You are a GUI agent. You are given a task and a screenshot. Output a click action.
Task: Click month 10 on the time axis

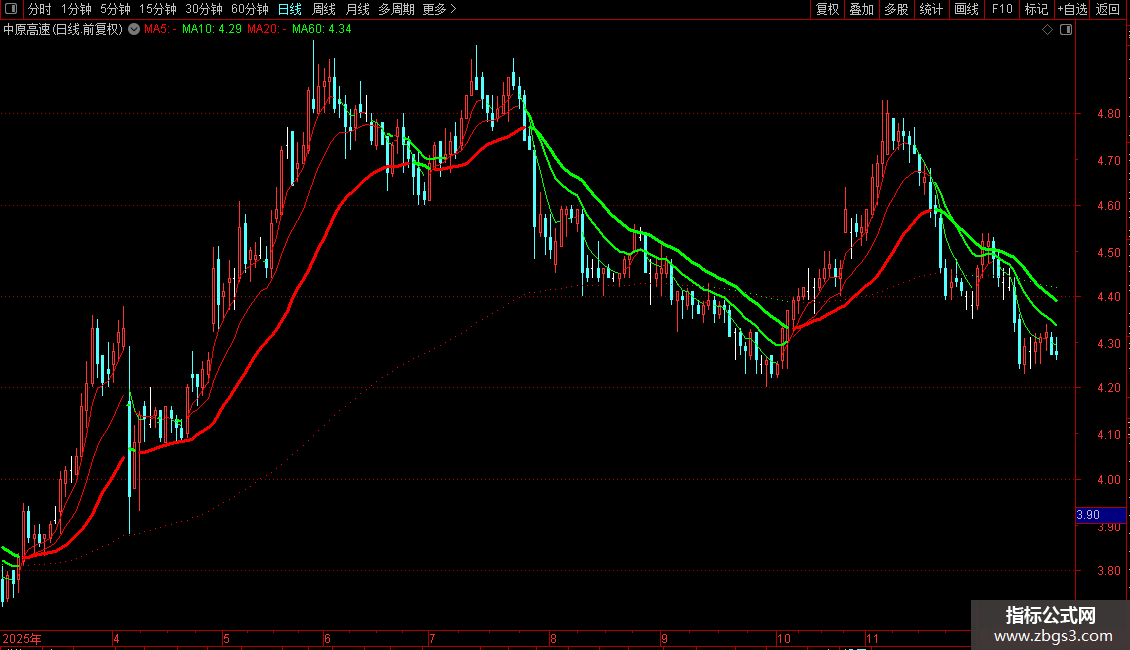[783, 638]
